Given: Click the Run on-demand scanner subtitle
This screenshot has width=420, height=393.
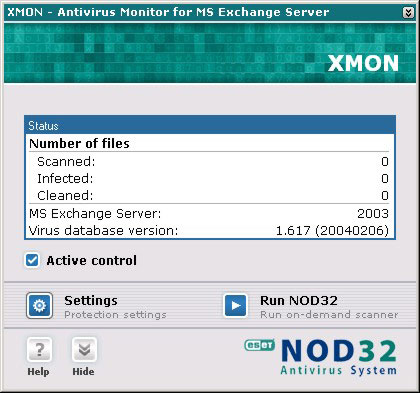Looking at the screenshot, I should pos(329,315).
